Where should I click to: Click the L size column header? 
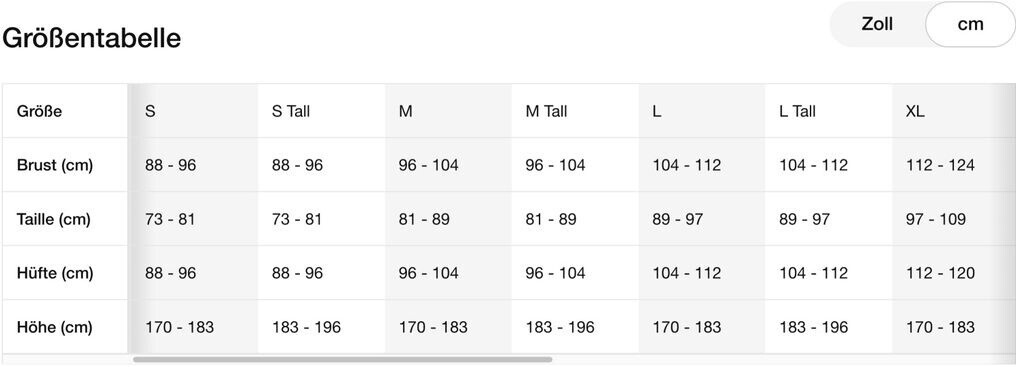point(657,112)
